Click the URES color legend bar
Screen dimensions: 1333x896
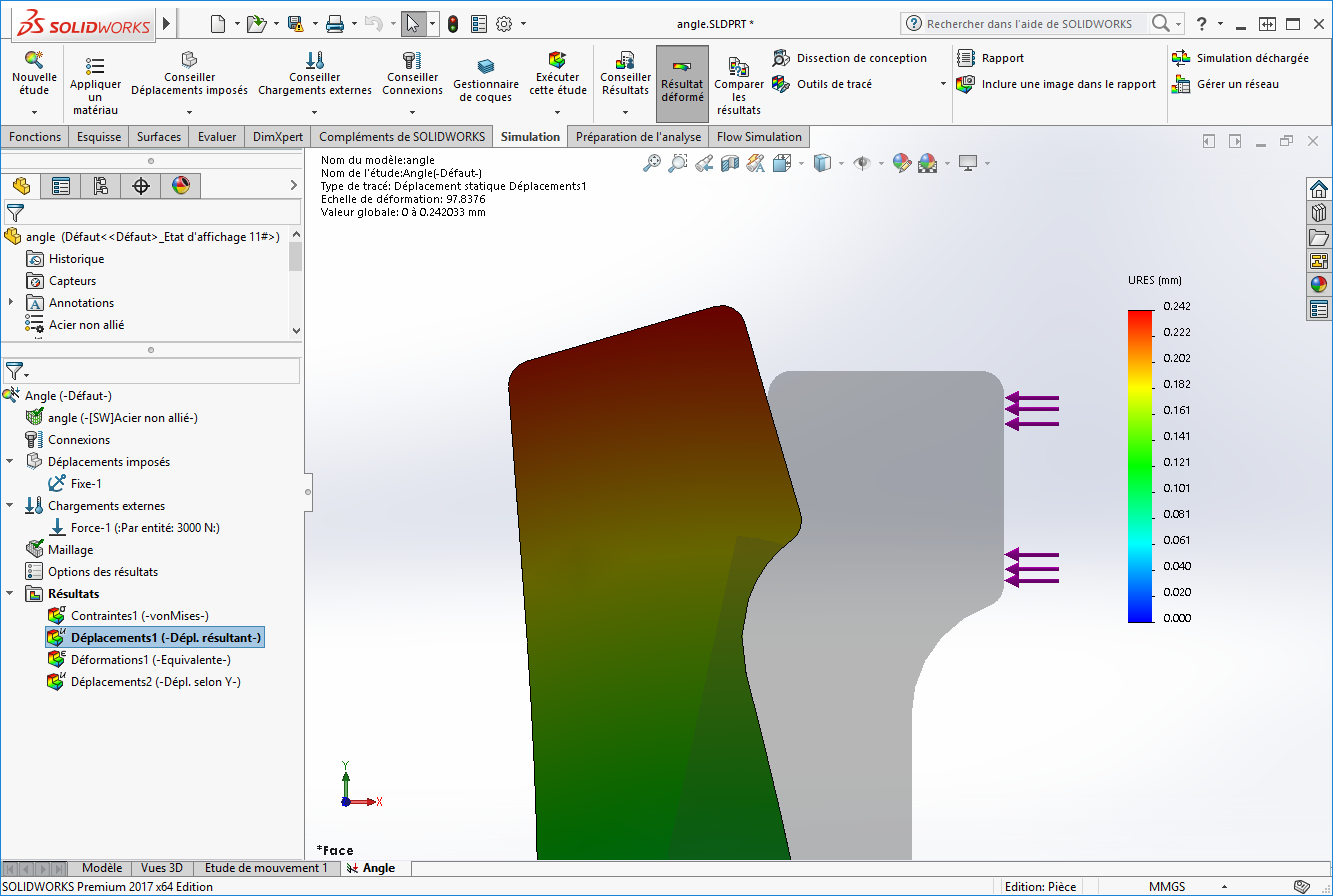pos(1139,466)
